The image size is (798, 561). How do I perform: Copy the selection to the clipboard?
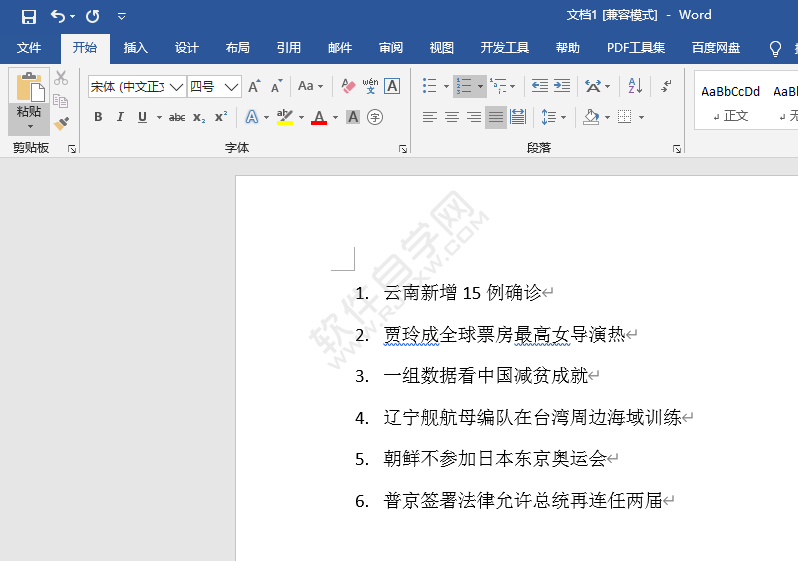click(61, 101)
